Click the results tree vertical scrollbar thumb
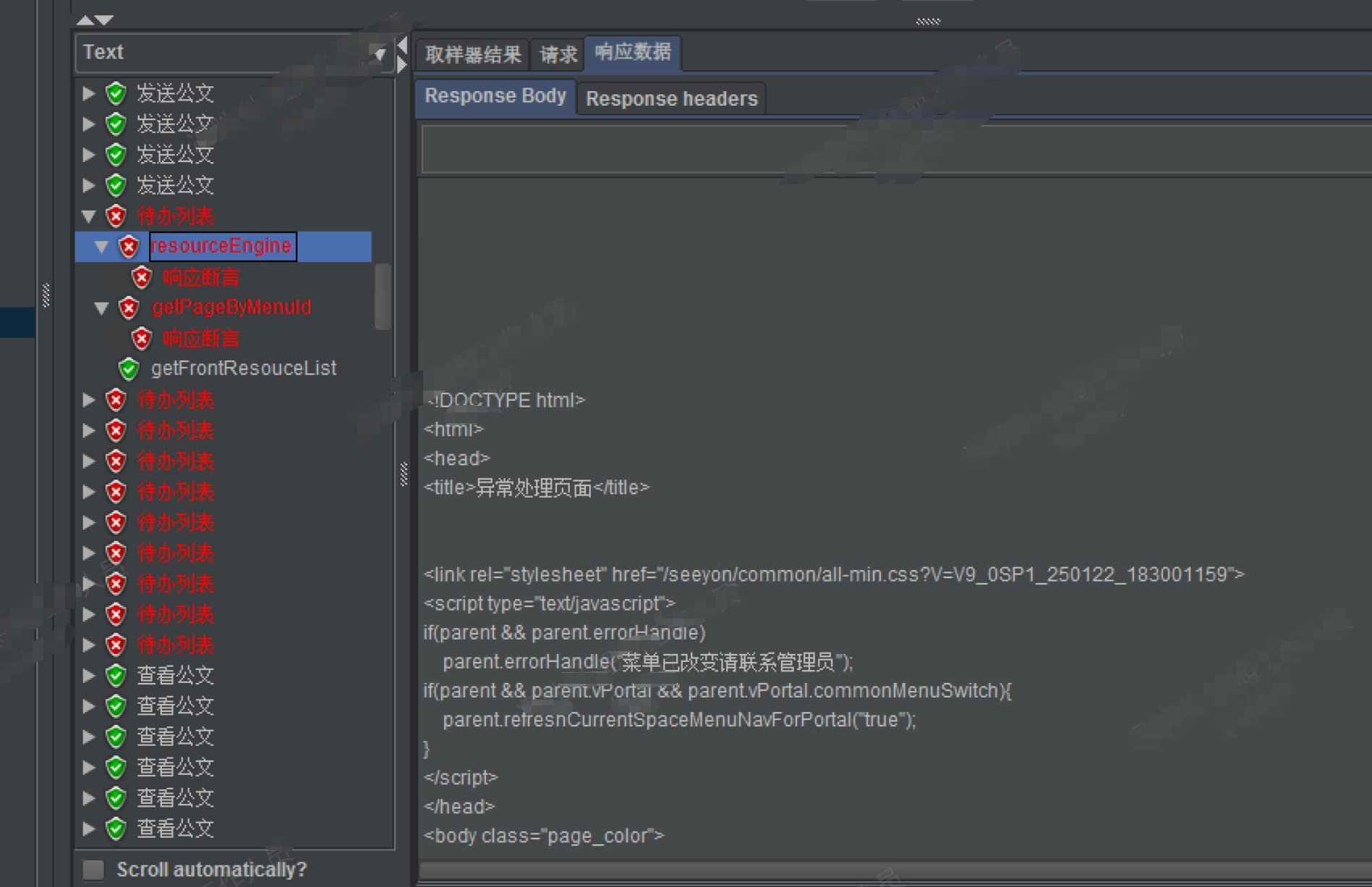 click(x=383, y=297)
